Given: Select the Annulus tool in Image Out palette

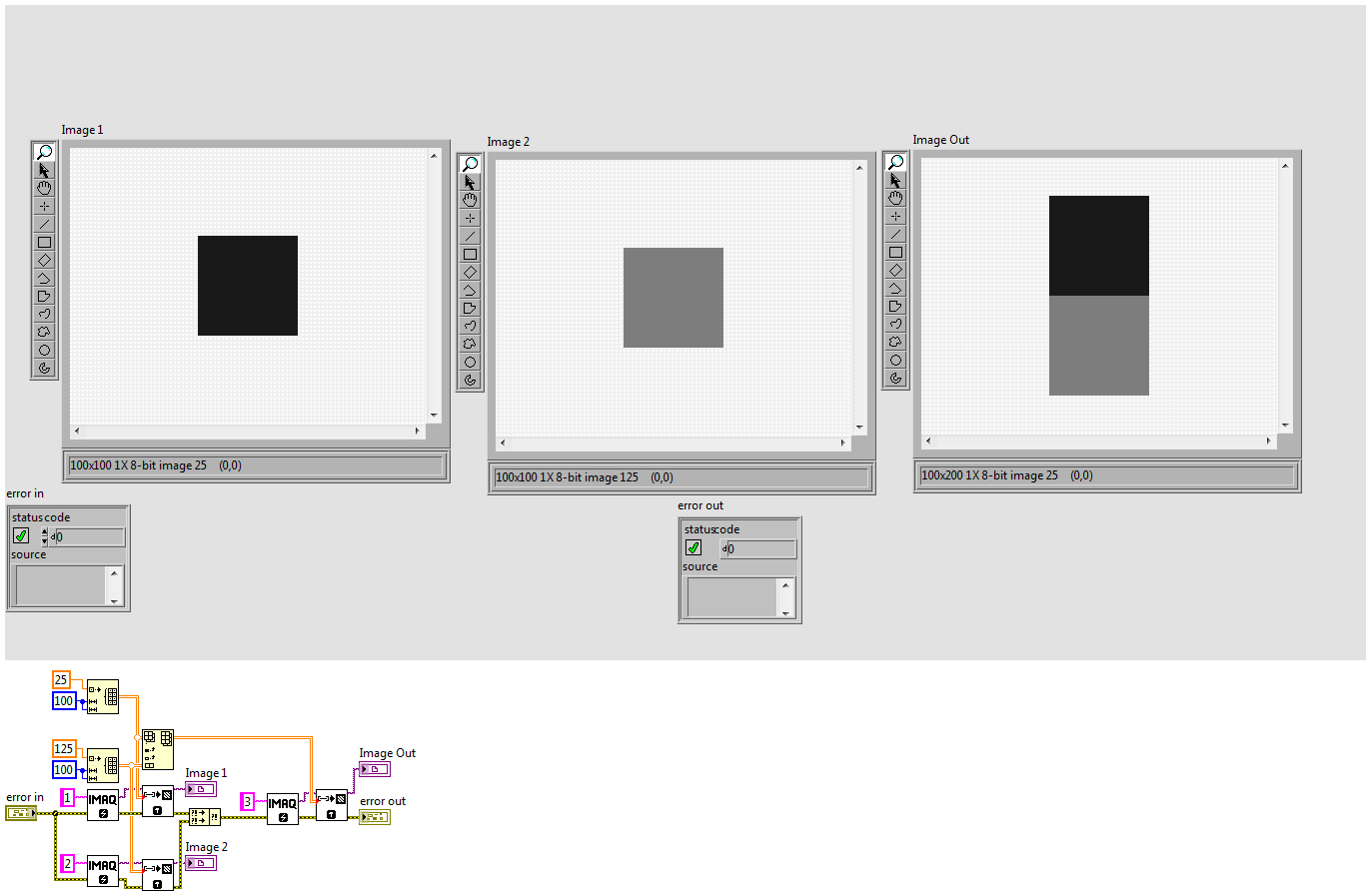Looking at the screenshot, I should tap(895, 378).
